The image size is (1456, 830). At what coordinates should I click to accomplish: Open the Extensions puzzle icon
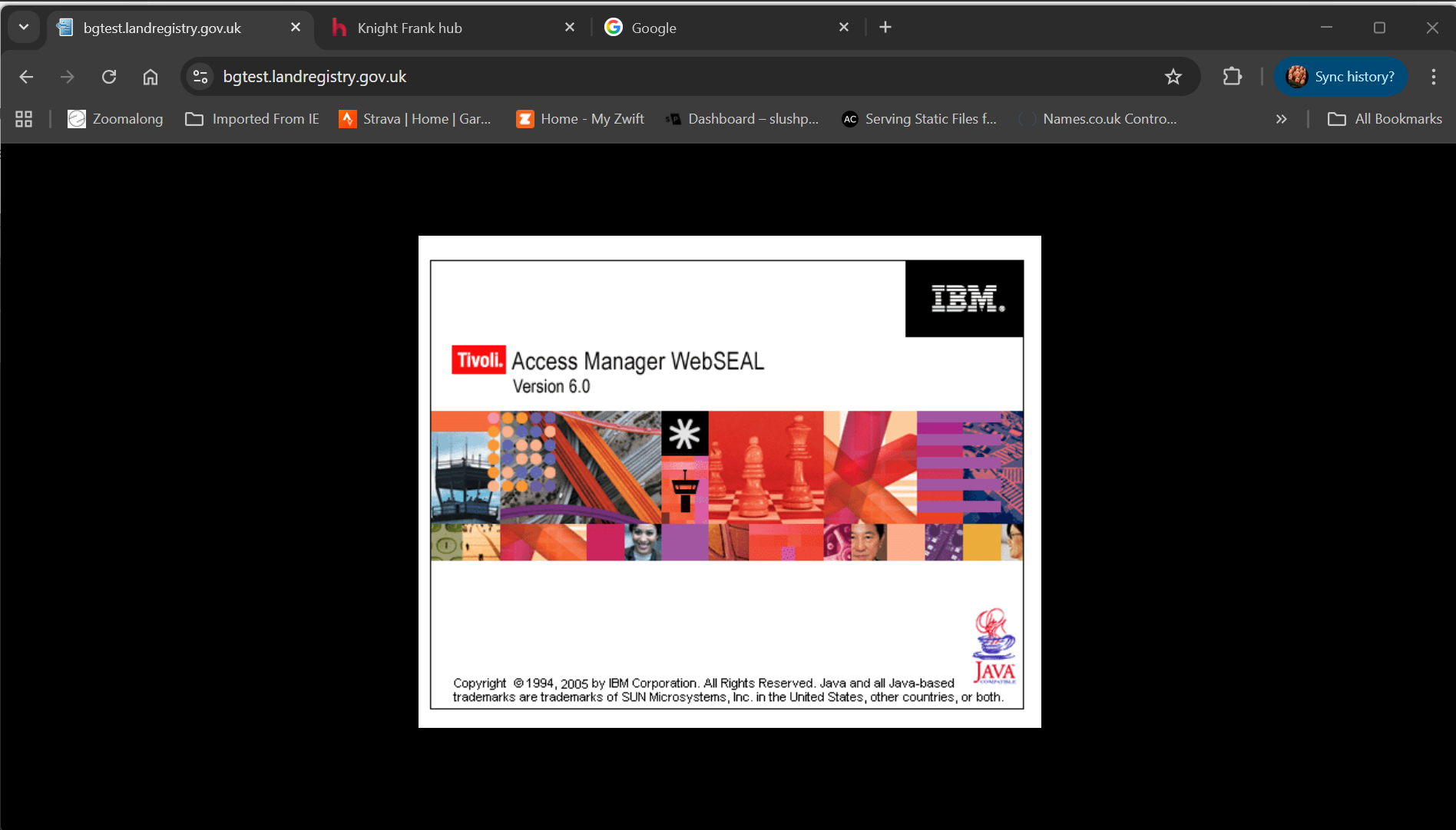[x=1232, y=77]
